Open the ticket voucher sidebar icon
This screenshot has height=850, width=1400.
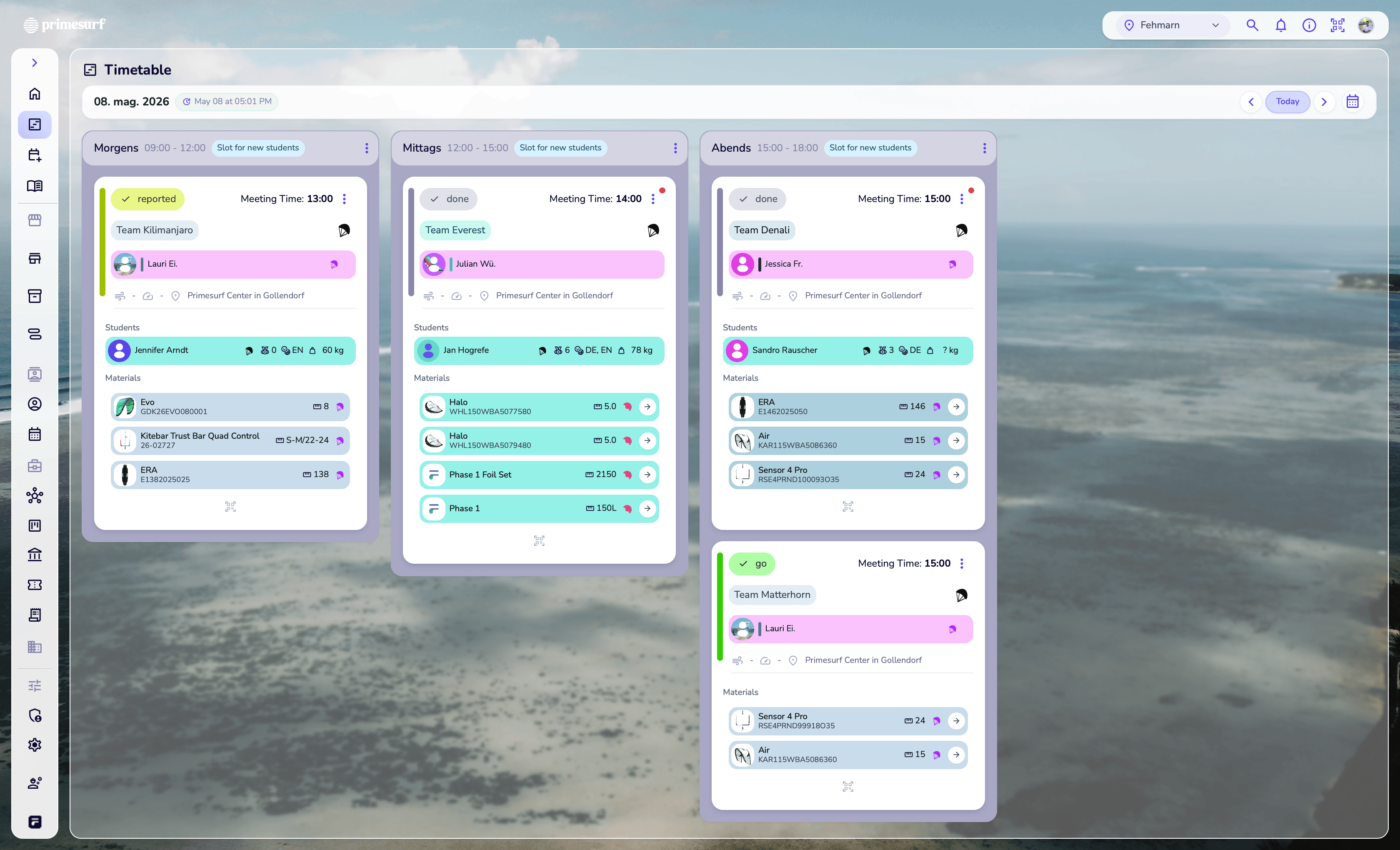pos(35,585)
